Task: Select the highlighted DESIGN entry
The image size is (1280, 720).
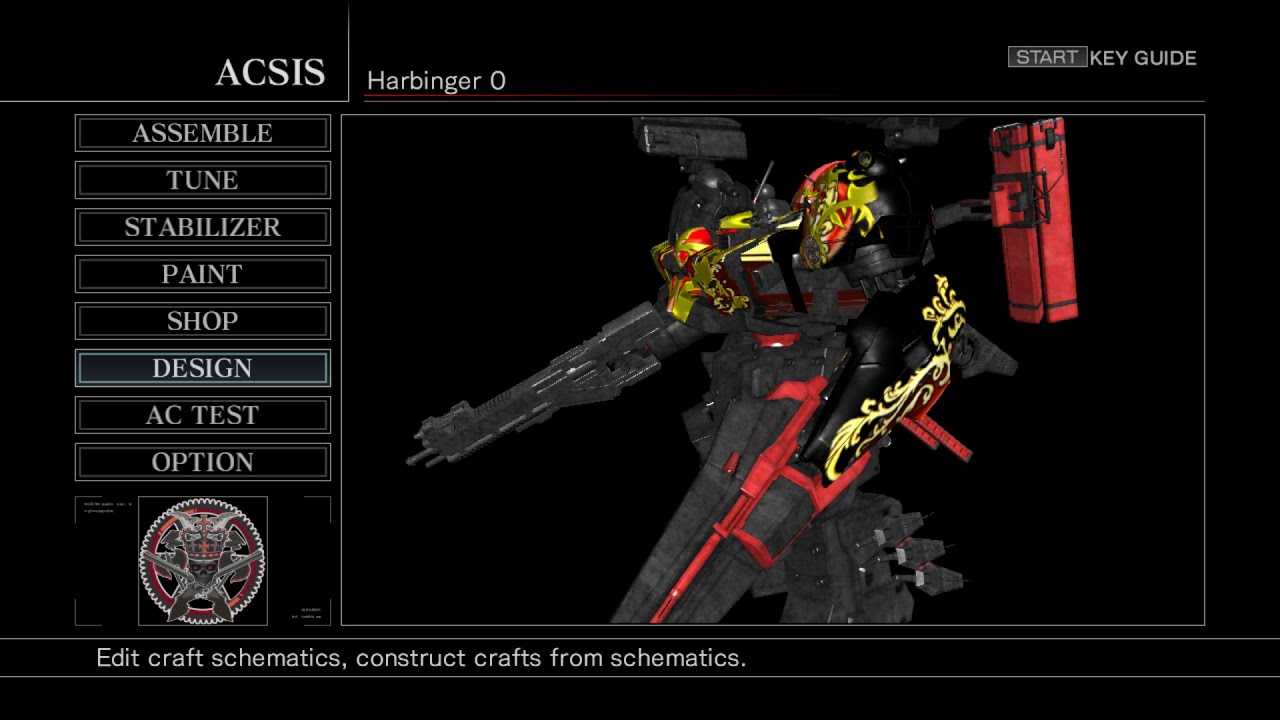Action: pos(202,368)
